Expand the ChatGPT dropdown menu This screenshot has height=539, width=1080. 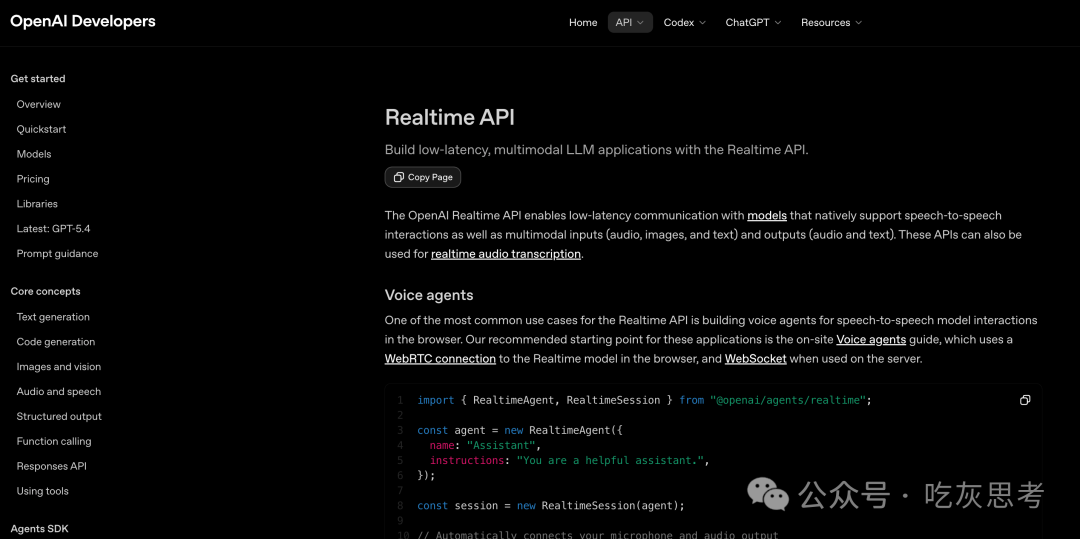coord(753,22)
